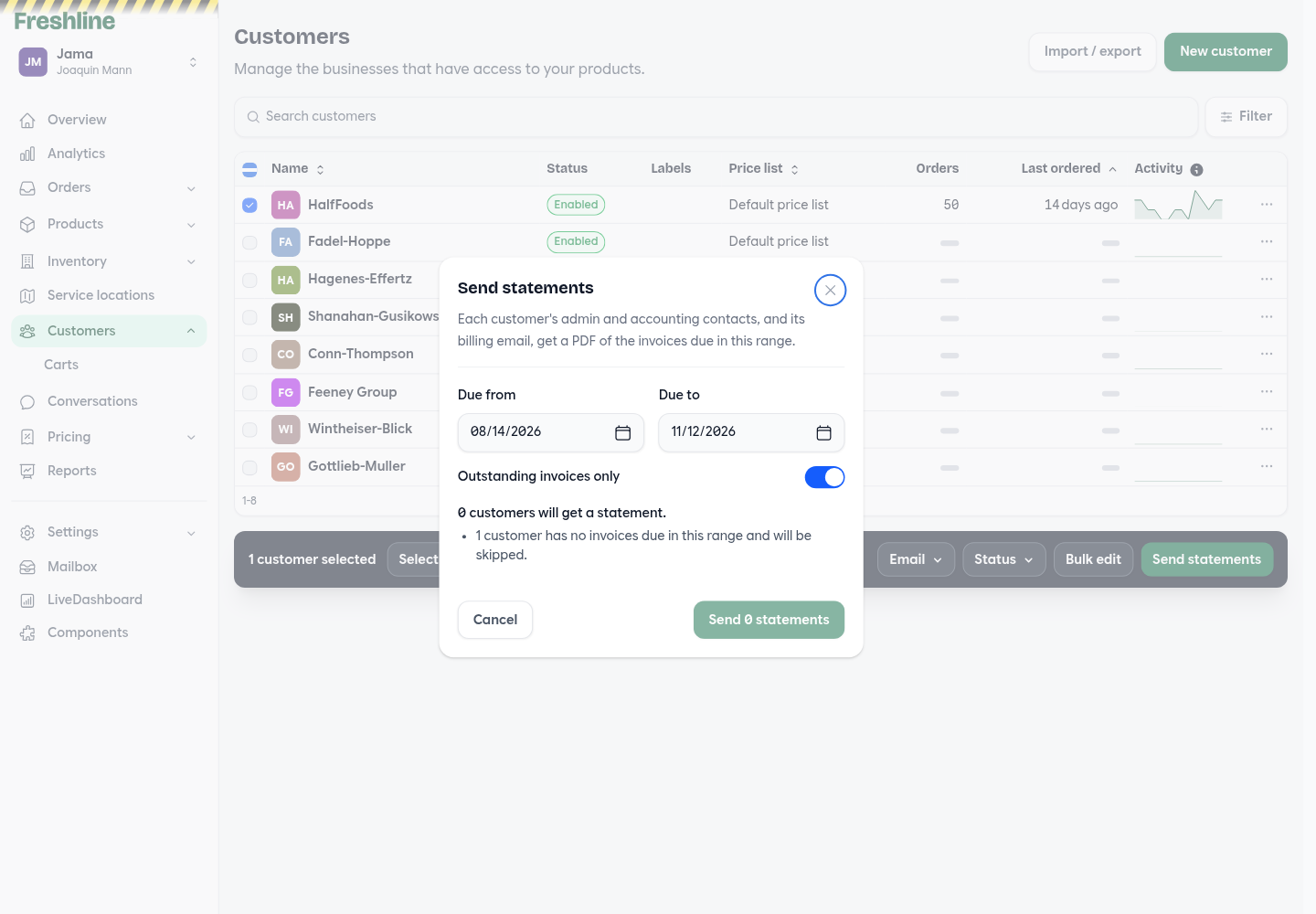Open Fadel-Hoppe row more options menu

click(1267, 242)
